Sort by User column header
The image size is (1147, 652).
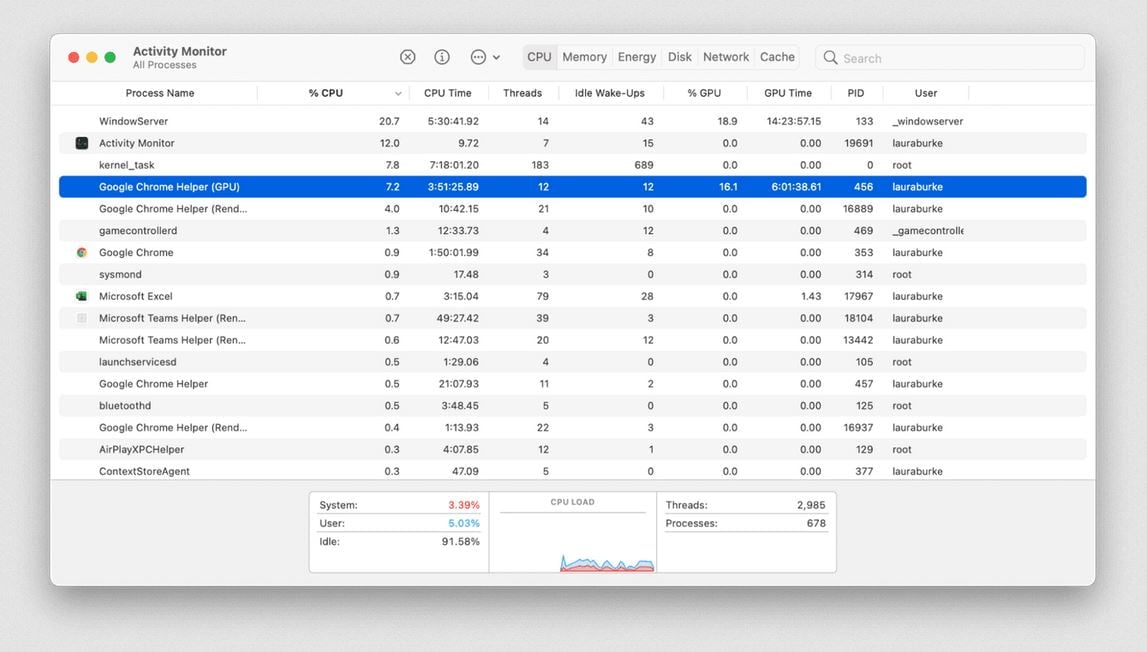pyautogui.click(x=925, y=93)
